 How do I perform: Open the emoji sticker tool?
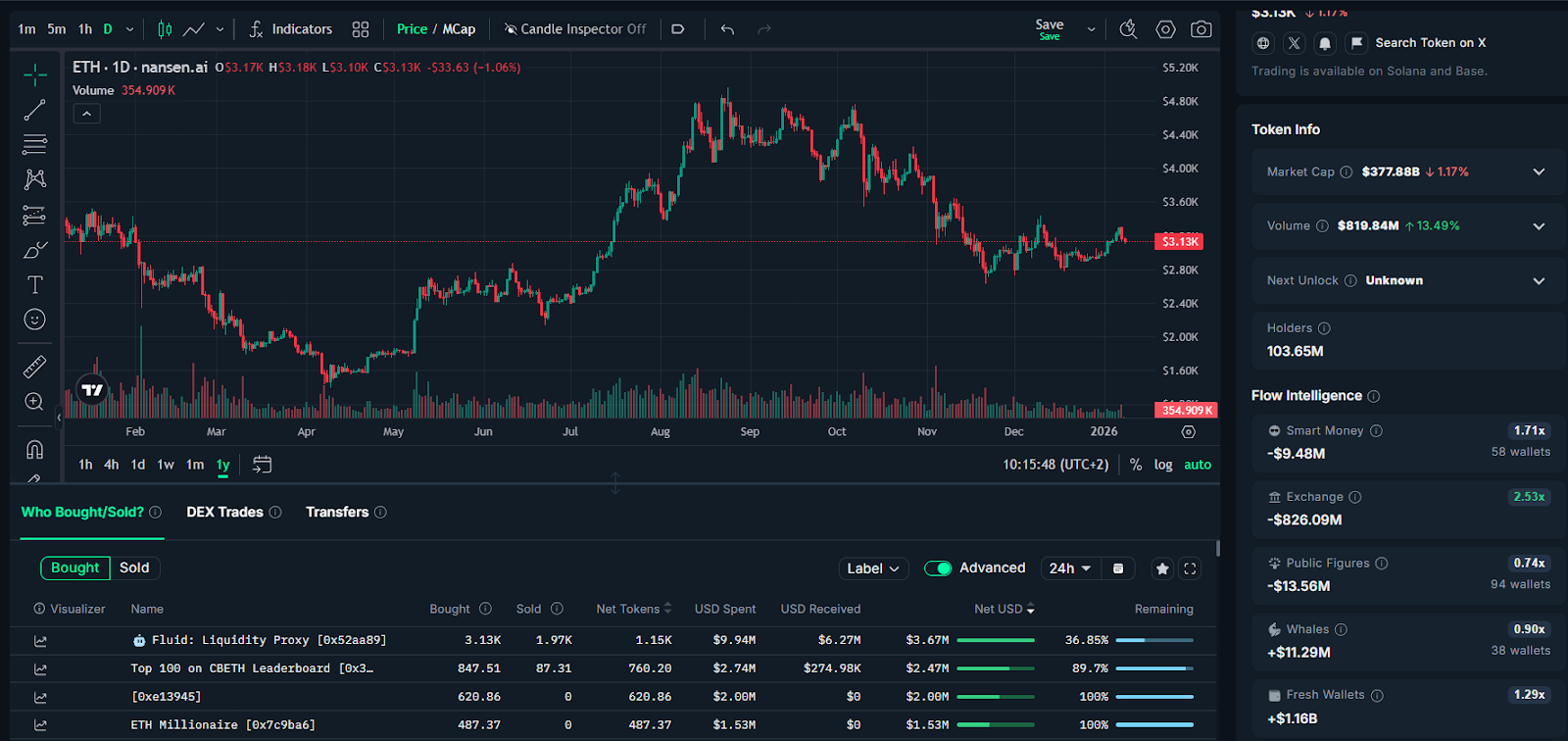[34, 320]
